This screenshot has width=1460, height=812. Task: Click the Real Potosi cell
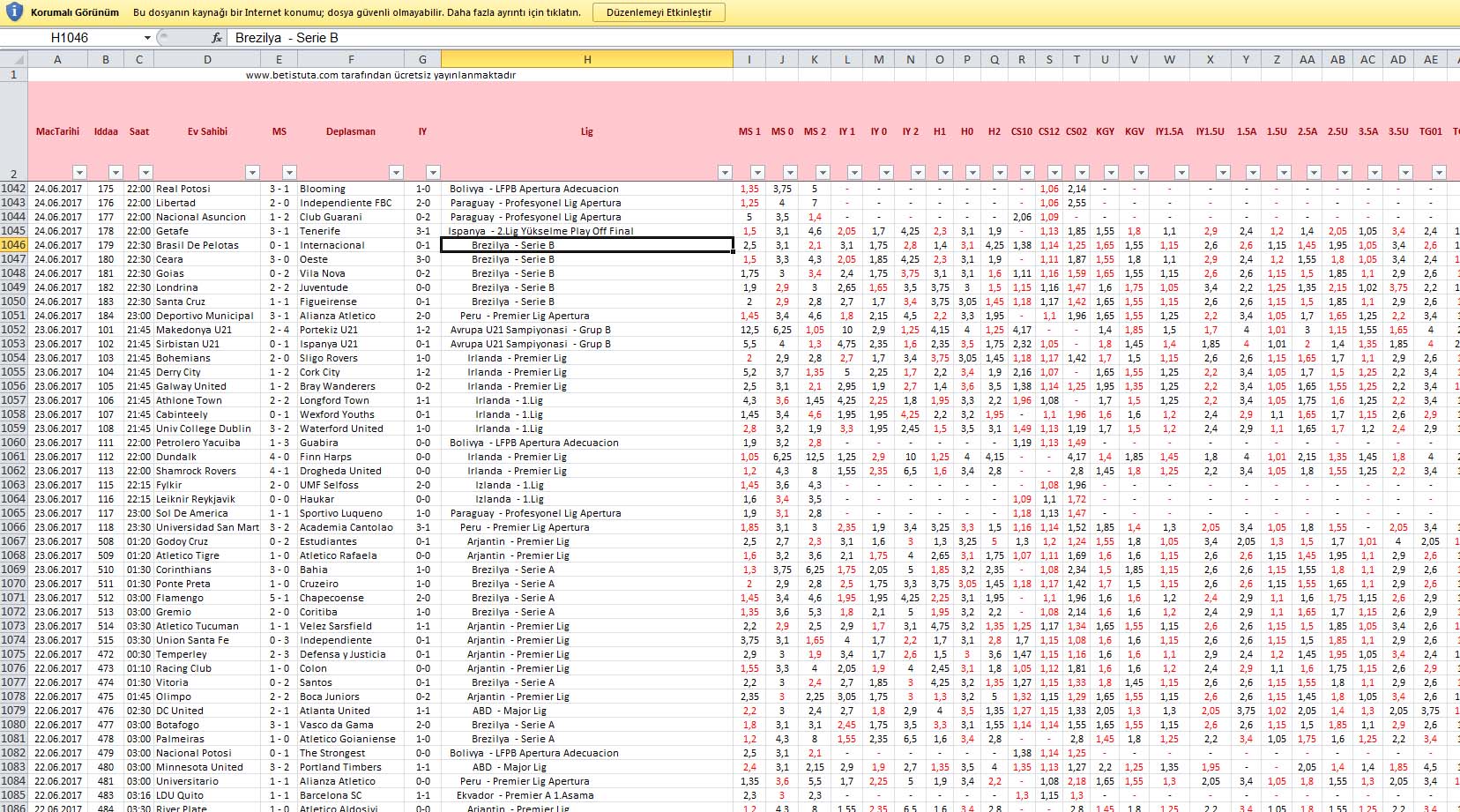coord(207,189)
